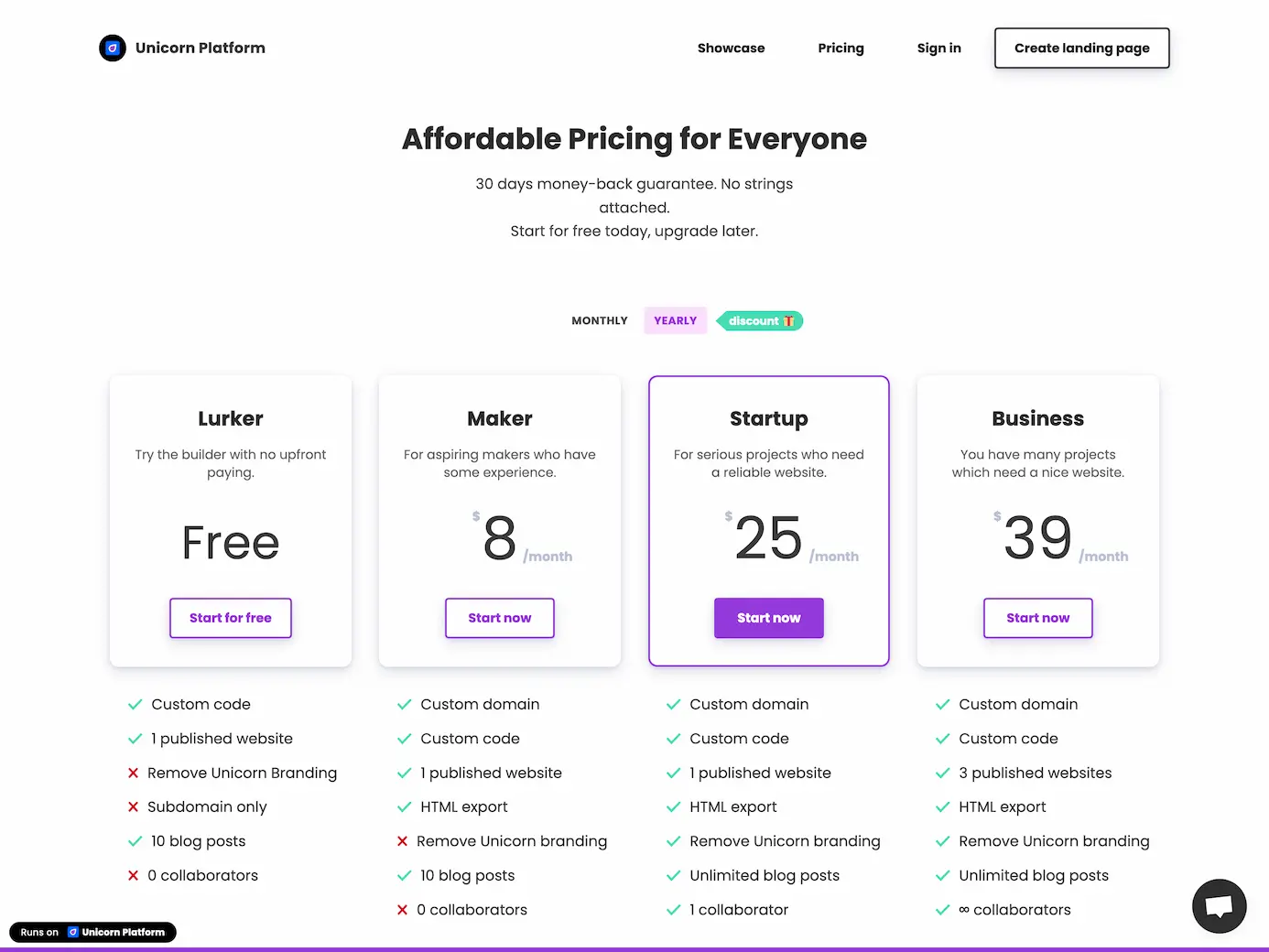Click Start now on the Business plan
Screen dimensions: 1269x952
point(1037,618)
